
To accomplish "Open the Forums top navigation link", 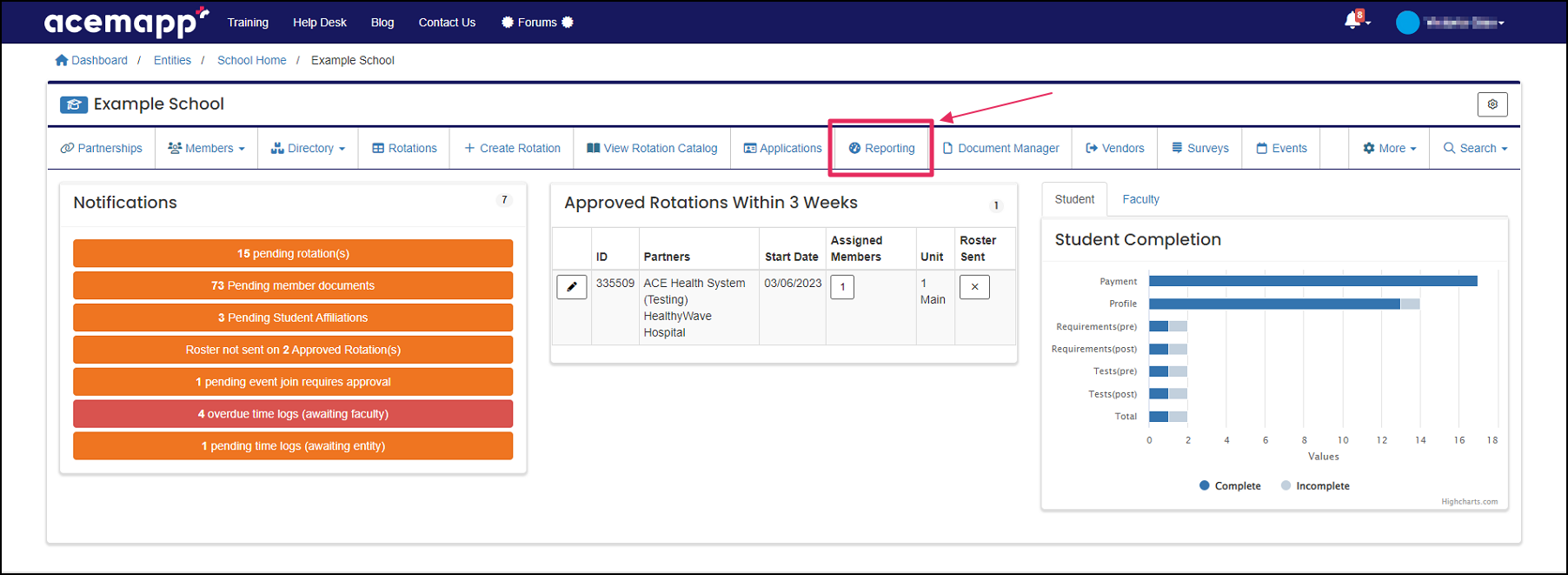I will point(537,23).
